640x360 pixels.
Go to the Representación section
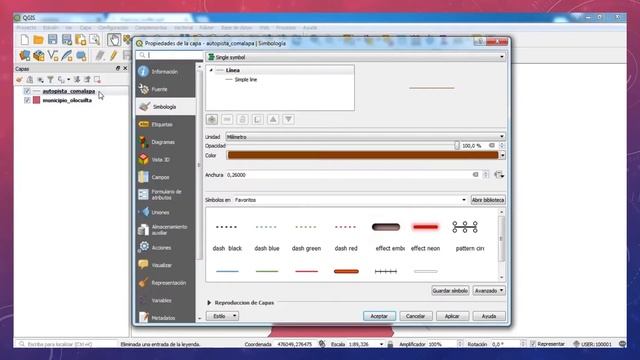(165, 282)
